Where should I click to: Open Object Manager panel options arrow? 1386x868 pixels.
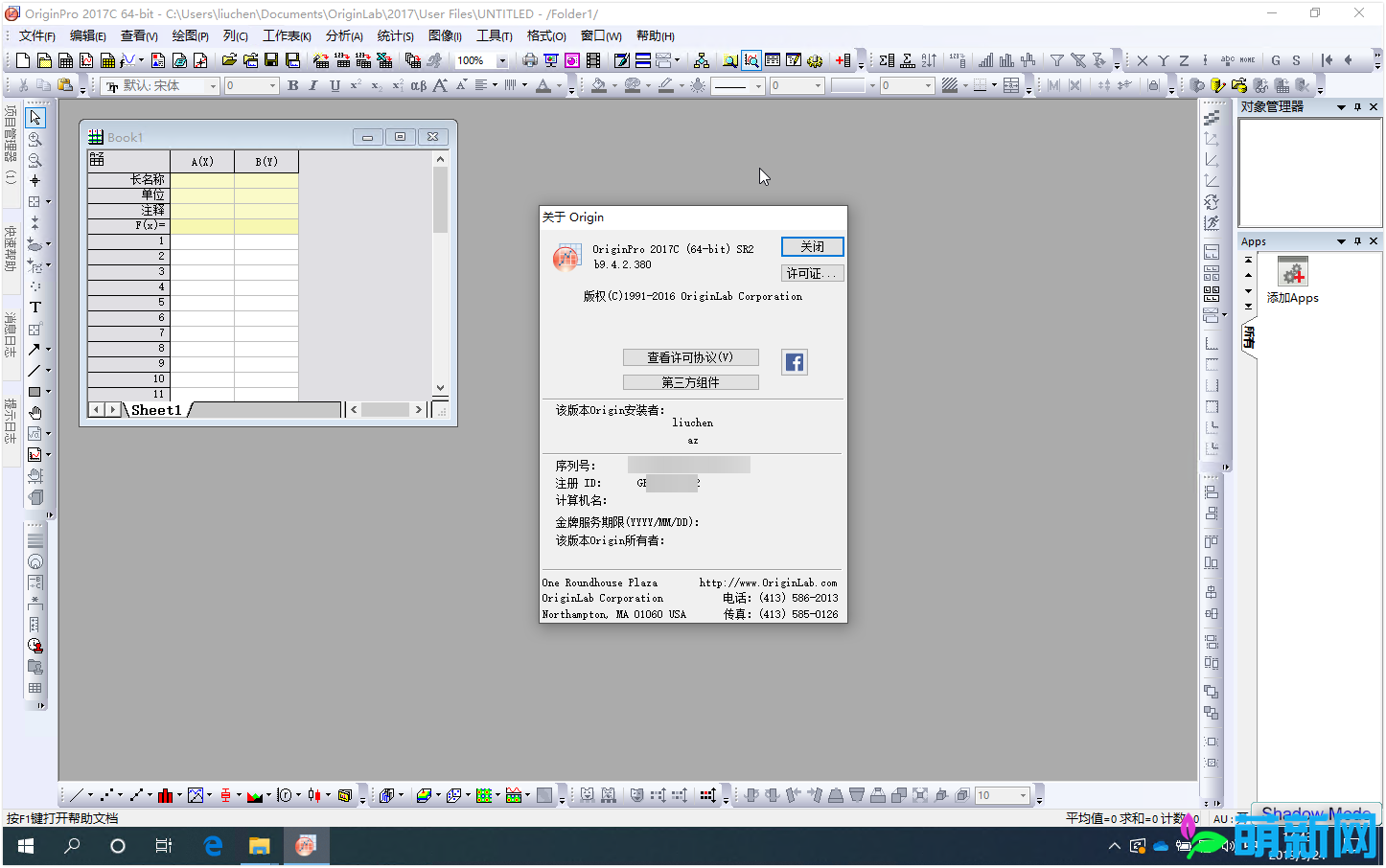(x=1341, y=107)
